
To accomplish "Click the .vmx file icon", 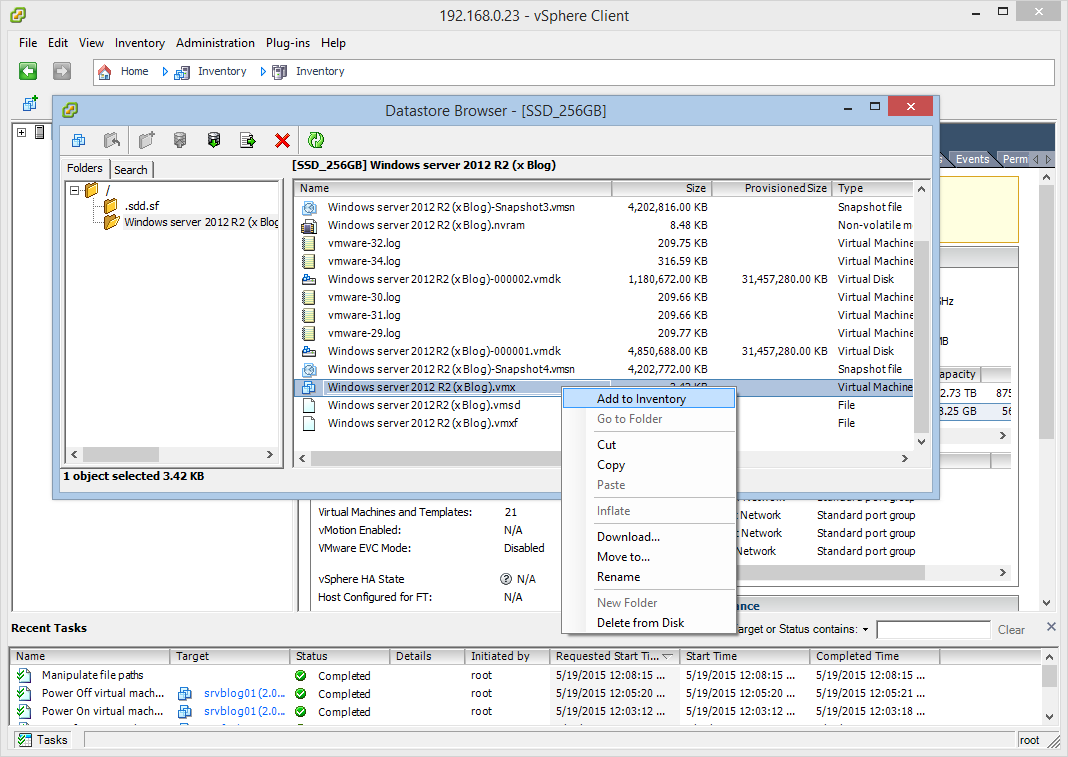I will click(309, 387).
